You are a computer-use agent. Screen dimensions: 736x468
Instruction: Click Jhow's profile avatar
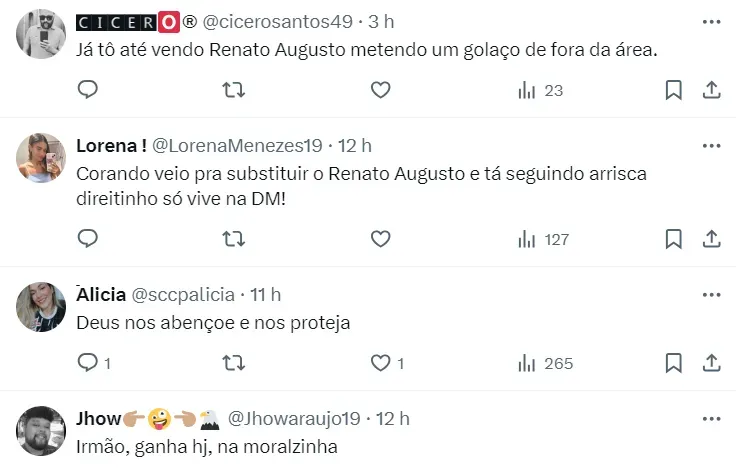click(42, 430)
